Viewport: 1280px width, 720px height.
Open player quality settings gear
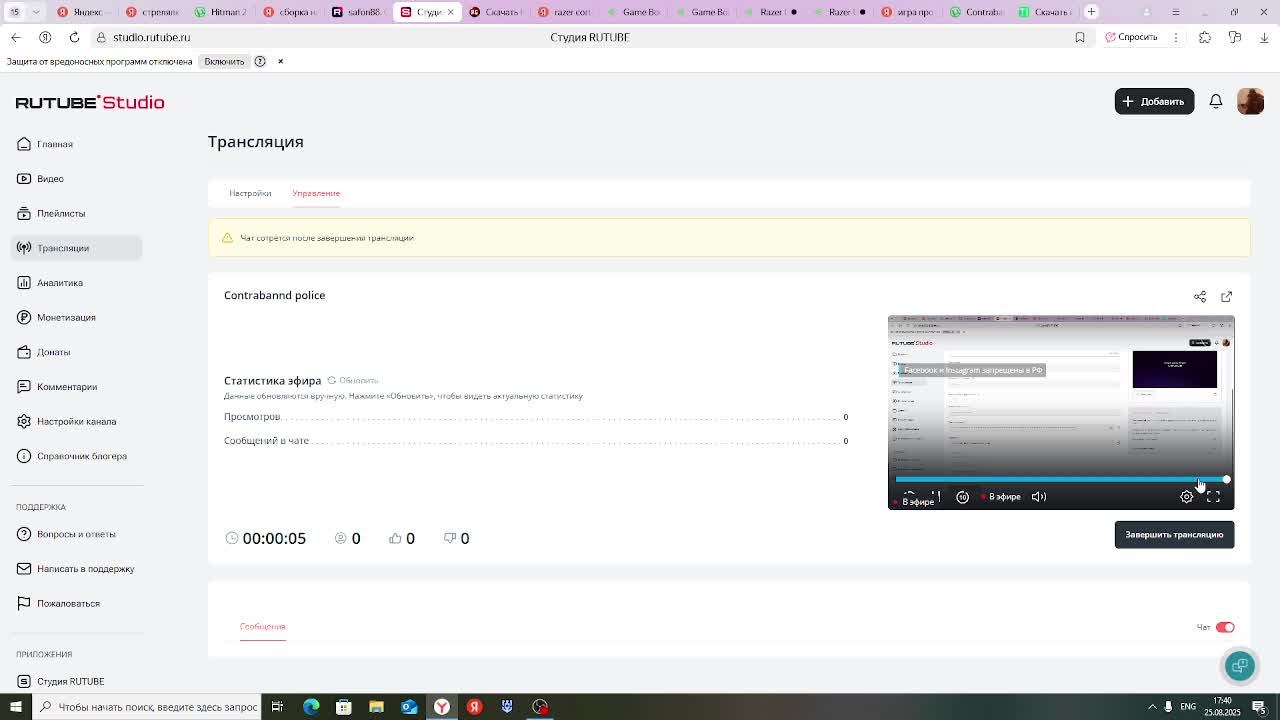pyautogui.click(x=1186, y=497)
